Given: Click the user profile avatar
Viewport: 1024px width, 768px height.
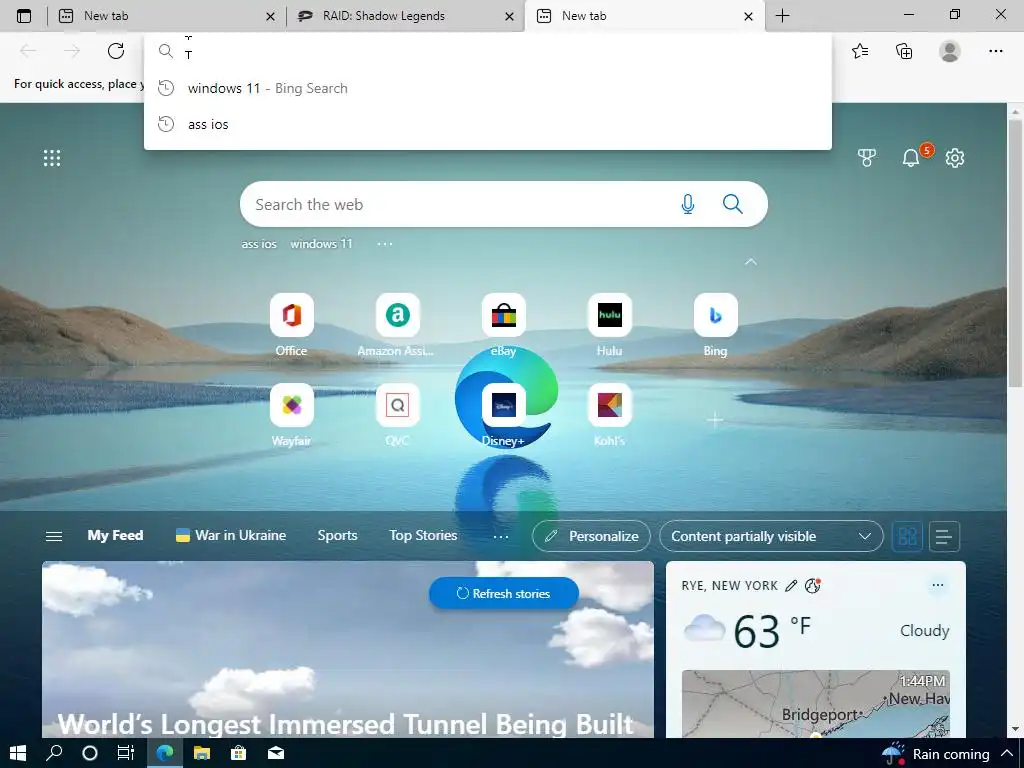Looking at the screenshot, I should (950, 51).
